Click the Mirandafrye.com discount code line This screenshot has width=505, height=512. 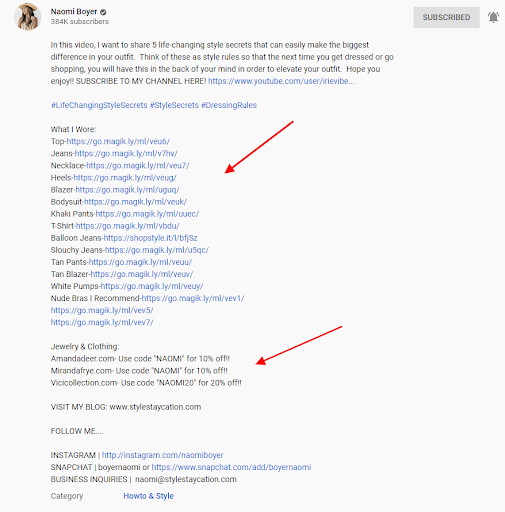coord(139,371)
